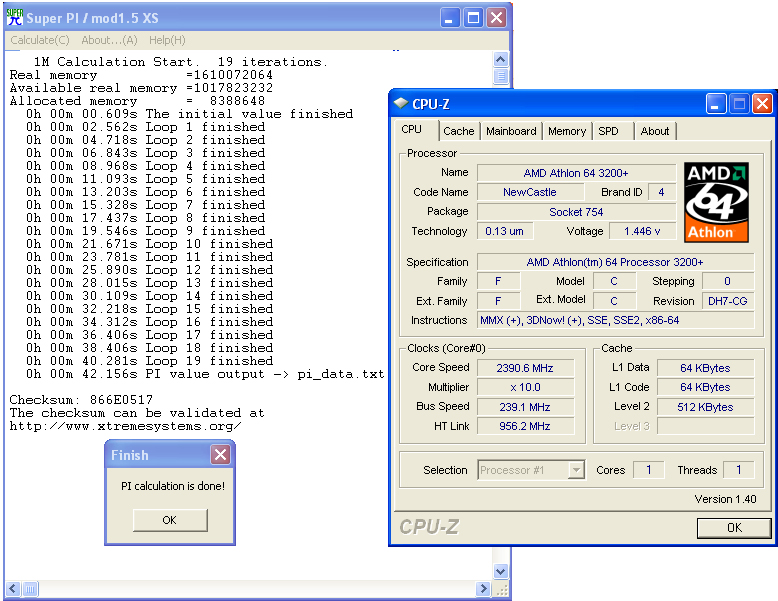Switch to the About tab in CPU-Z
This screenshot has width=778, height=601.
tap(654, 131)
